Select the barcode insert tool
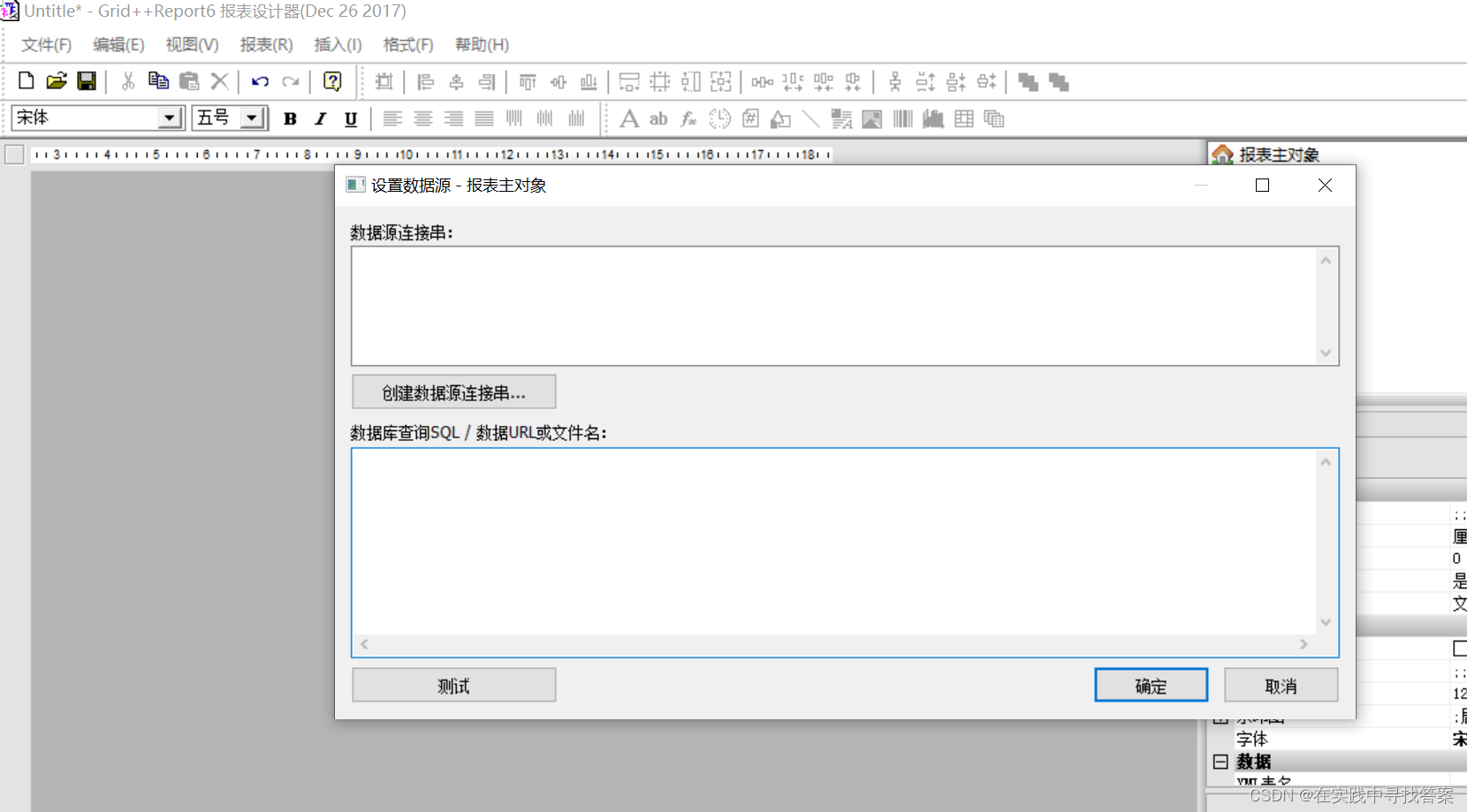 [x=902, y=118]
